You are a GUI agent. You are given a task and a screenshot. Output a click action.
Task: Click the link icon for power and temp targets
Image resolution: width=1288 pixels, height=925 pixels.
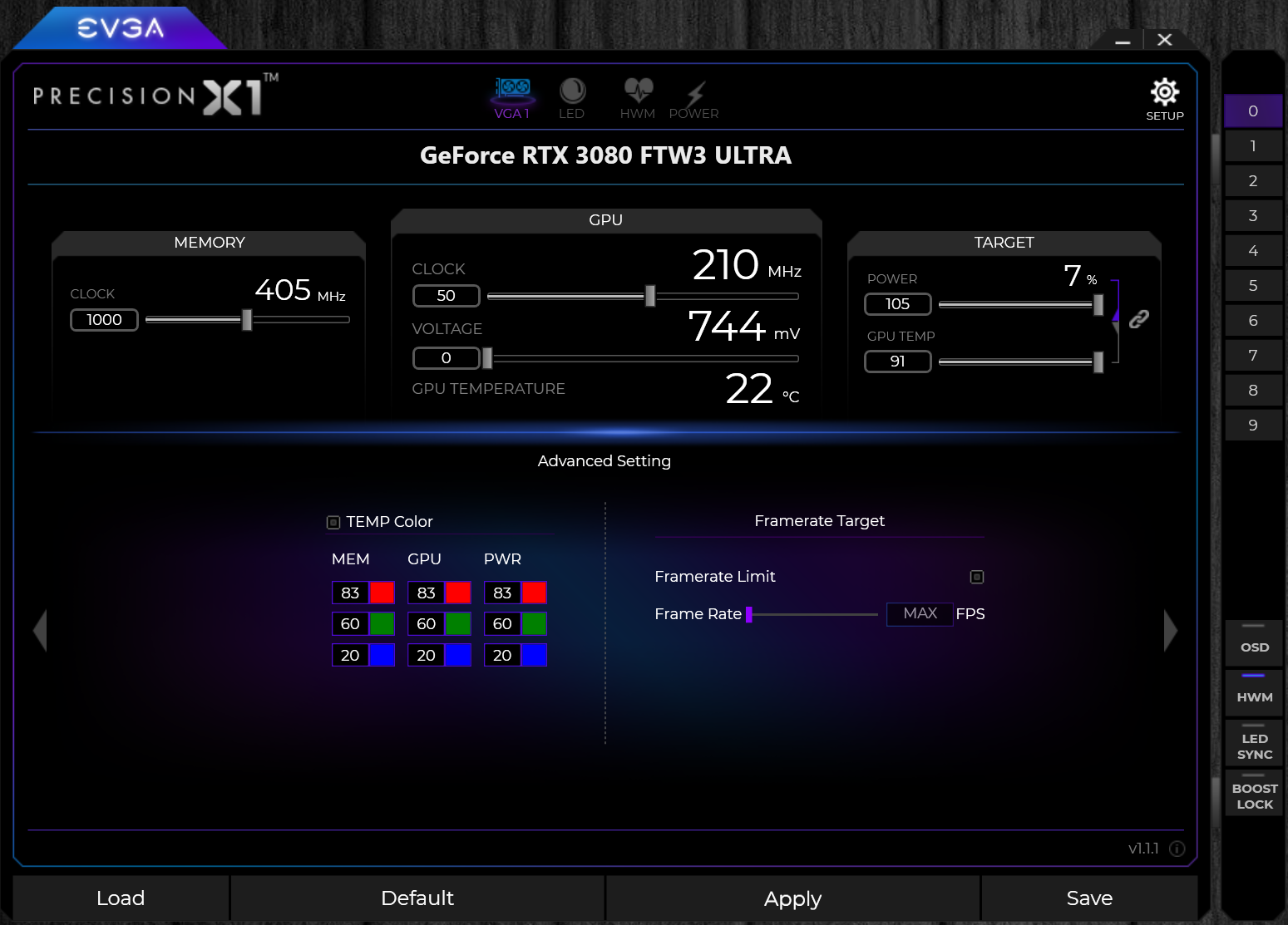1138,319
